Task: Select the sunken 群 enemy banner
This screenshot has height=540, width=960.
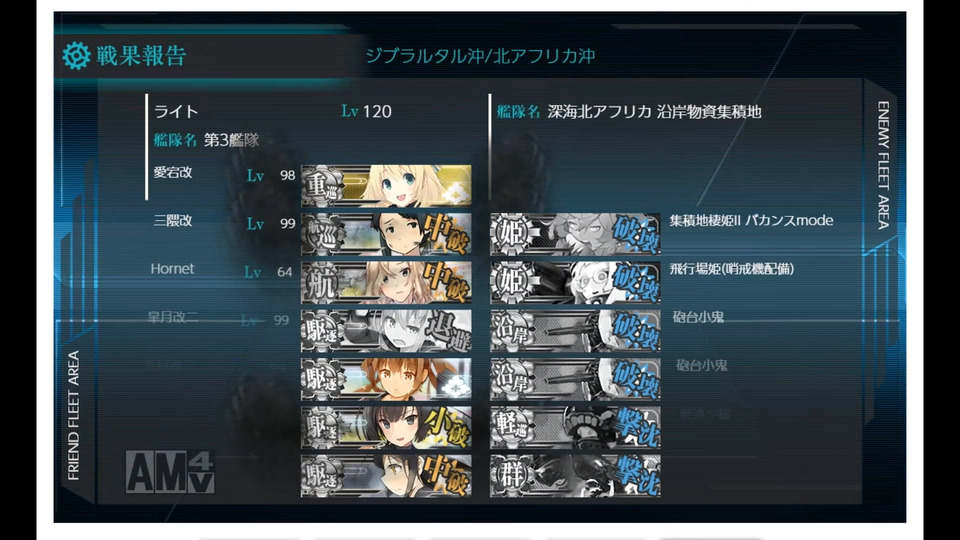Action: [576, 476]
